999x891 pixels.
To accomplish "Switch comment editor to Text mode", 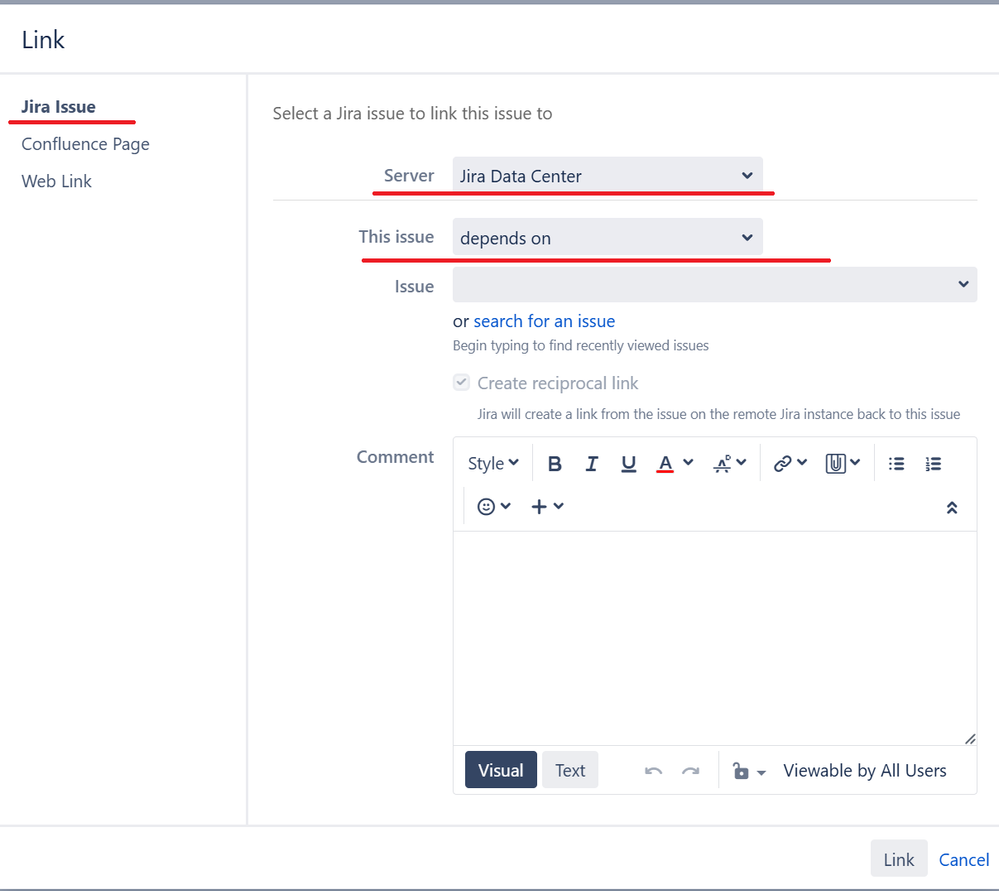I will [x=570, y=770].
